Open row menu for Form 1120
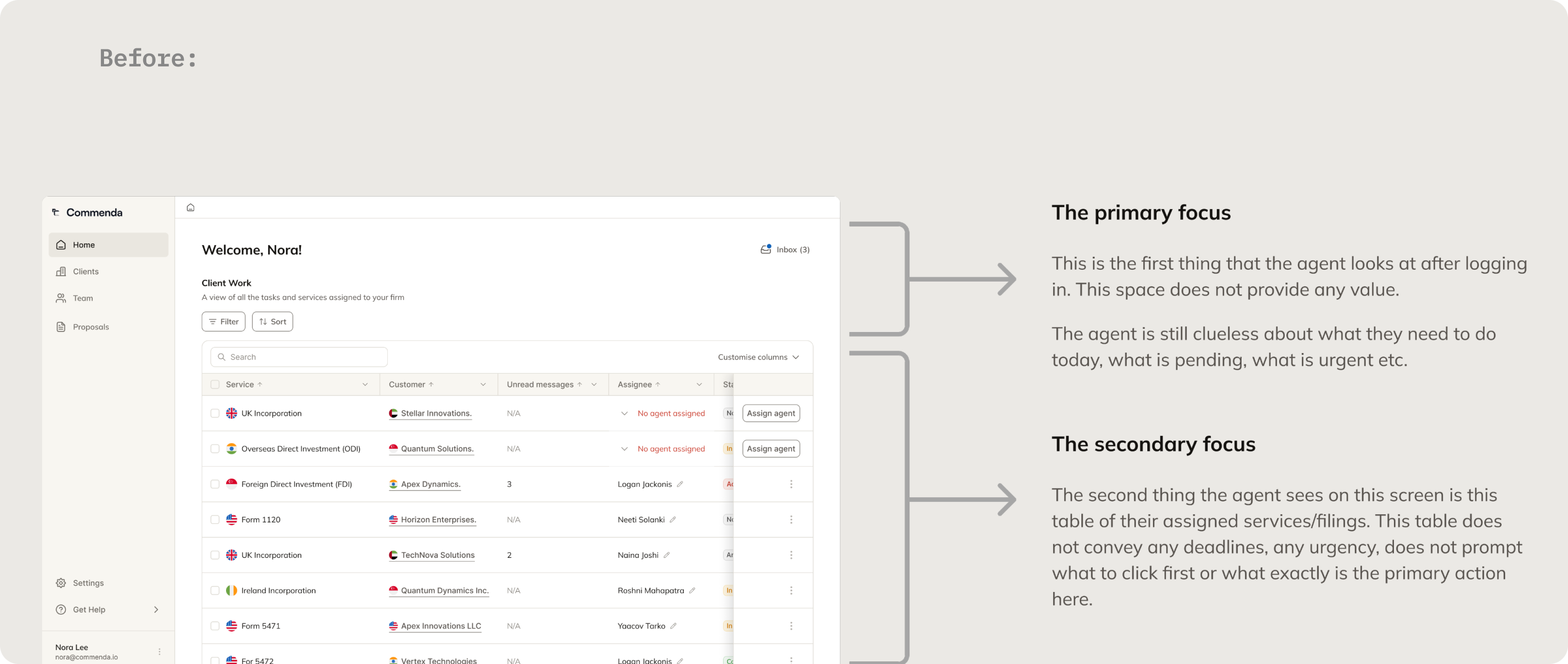The image size is (1568, 664). (791, 519)
